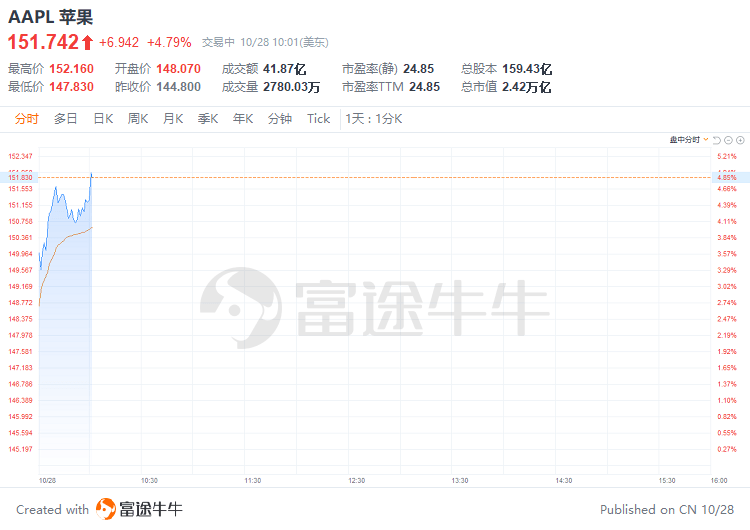This screenshot has width=750, height=530.
Task: Click the red up-arrow beside price 151.742
Action: [x=87, y=43]
